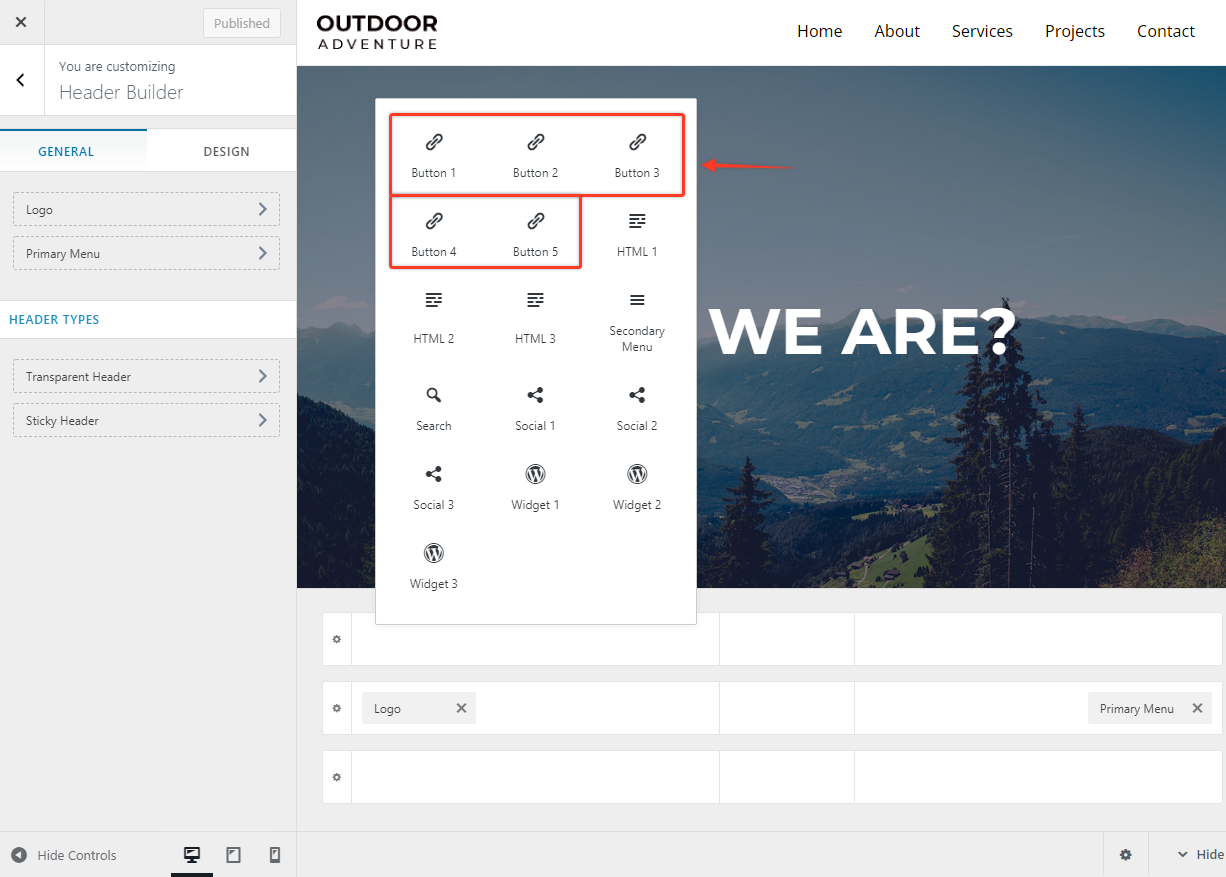
Task: Add the Button 5 element
Action: point(535,235)
